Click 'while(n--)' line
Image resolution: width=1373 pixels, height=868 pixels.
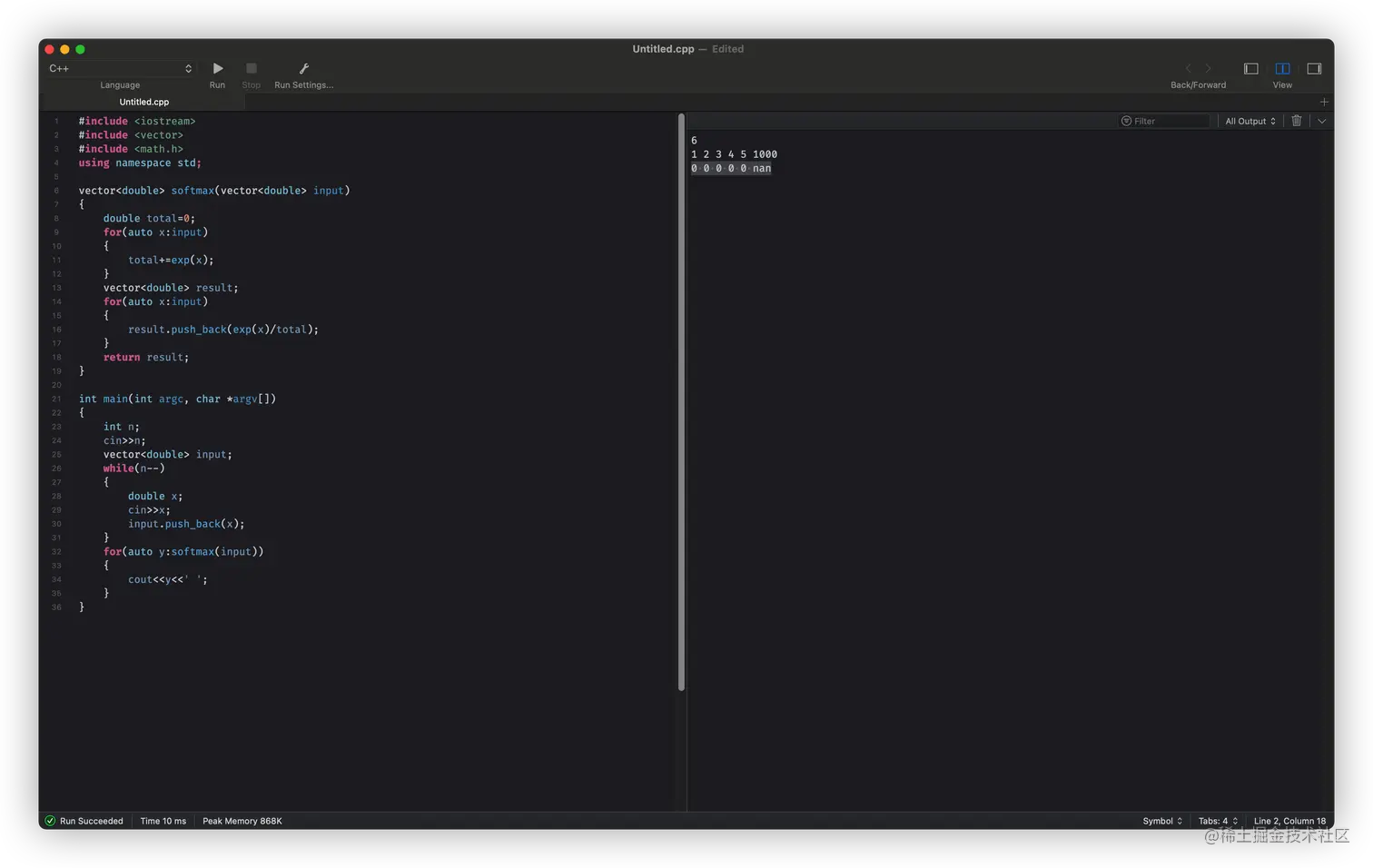pos(134,469)
